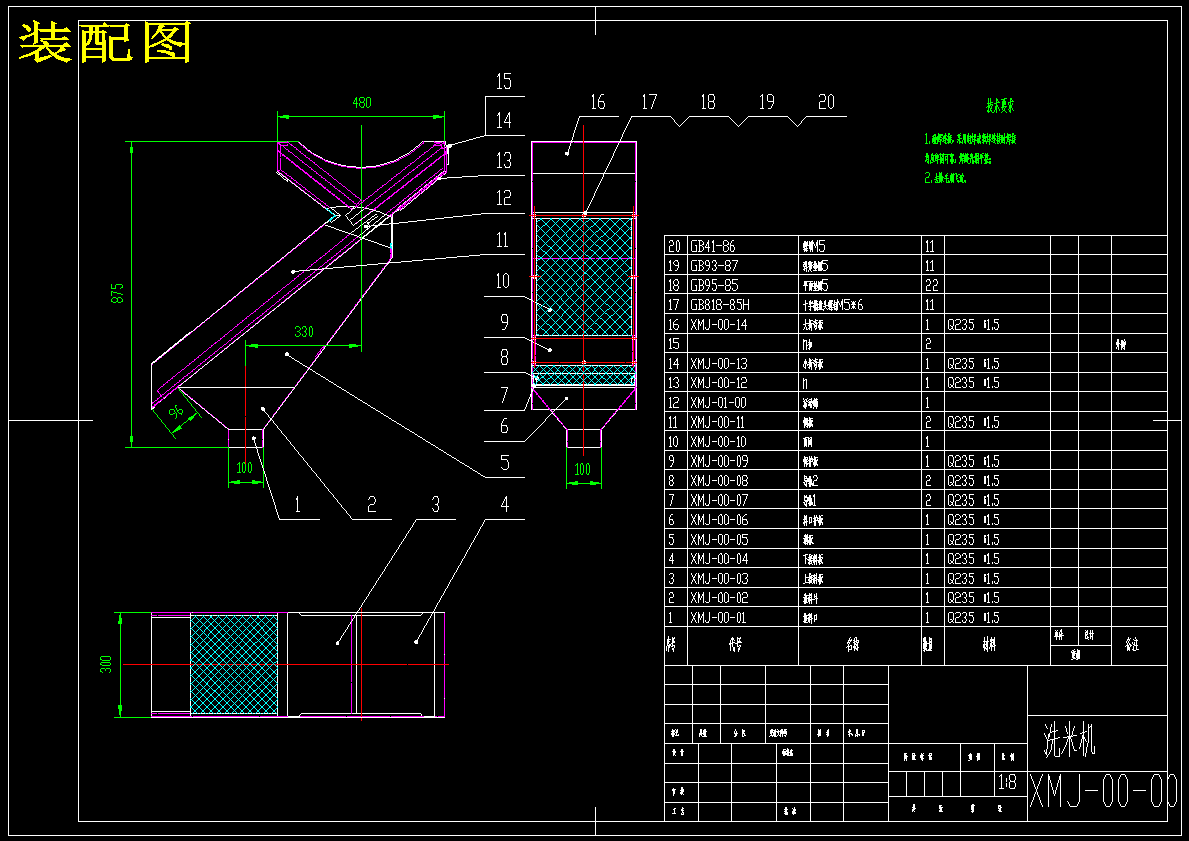
Task: Select part code XMJ-00-06 in the table
Action: click(719, 520)
